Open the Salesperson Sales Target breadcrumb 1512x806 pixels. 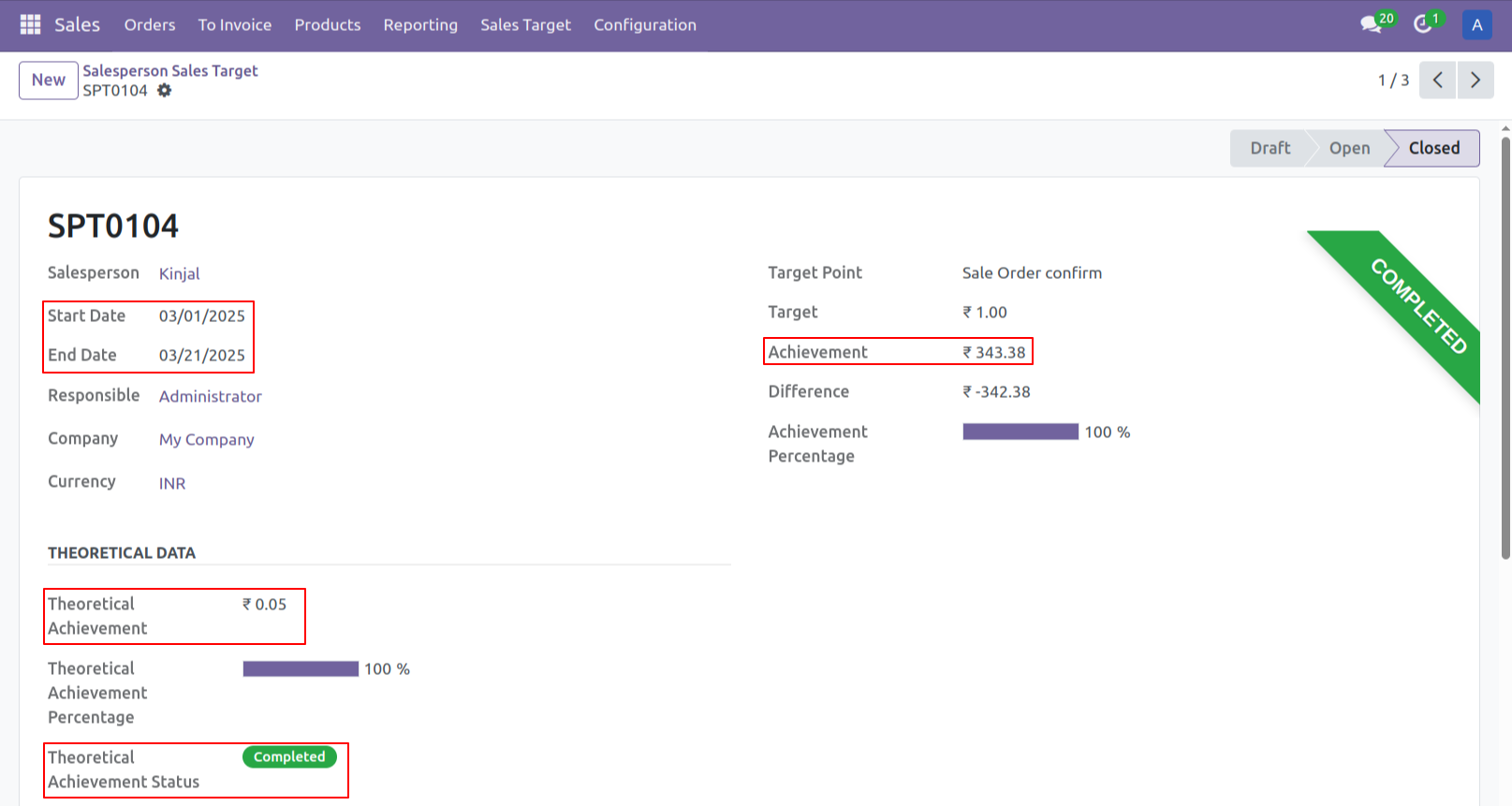pos(170,71)
